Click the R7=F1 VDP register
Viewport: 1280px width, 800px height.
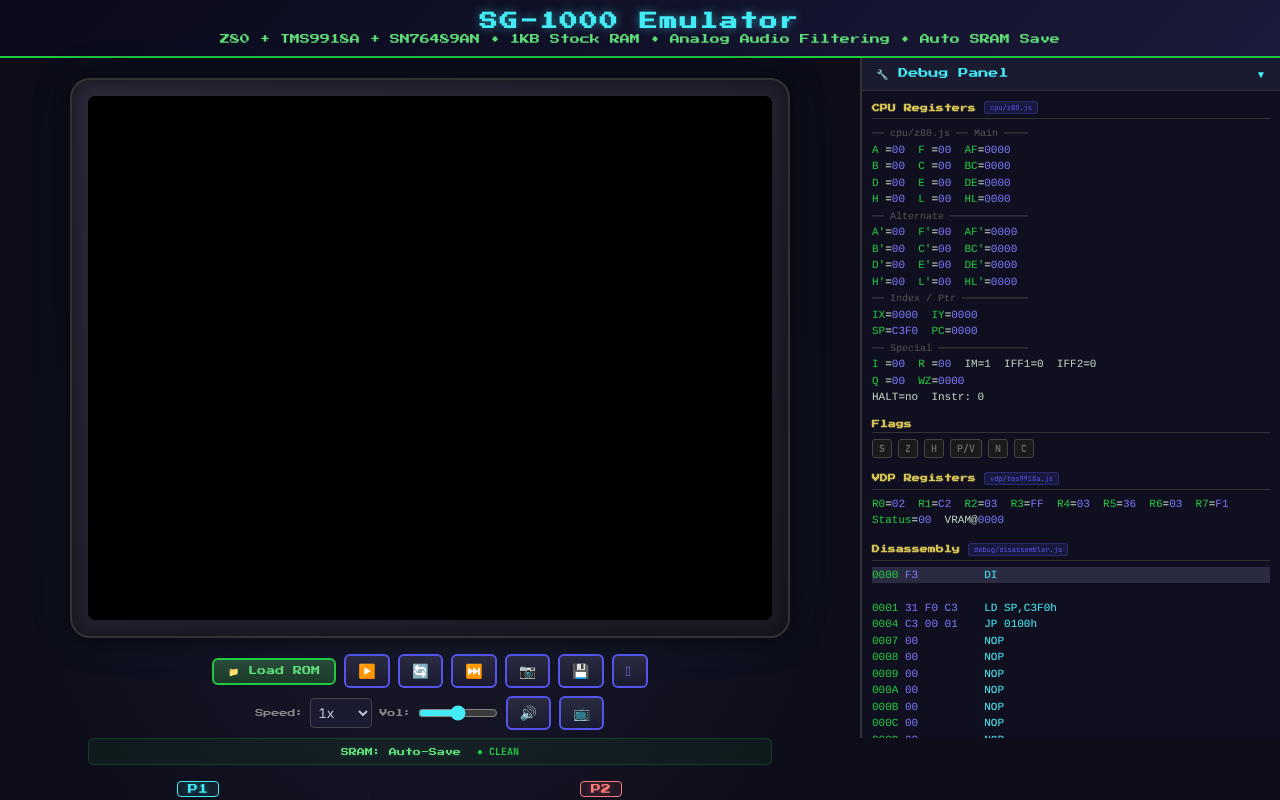[x=1212, y=504]
